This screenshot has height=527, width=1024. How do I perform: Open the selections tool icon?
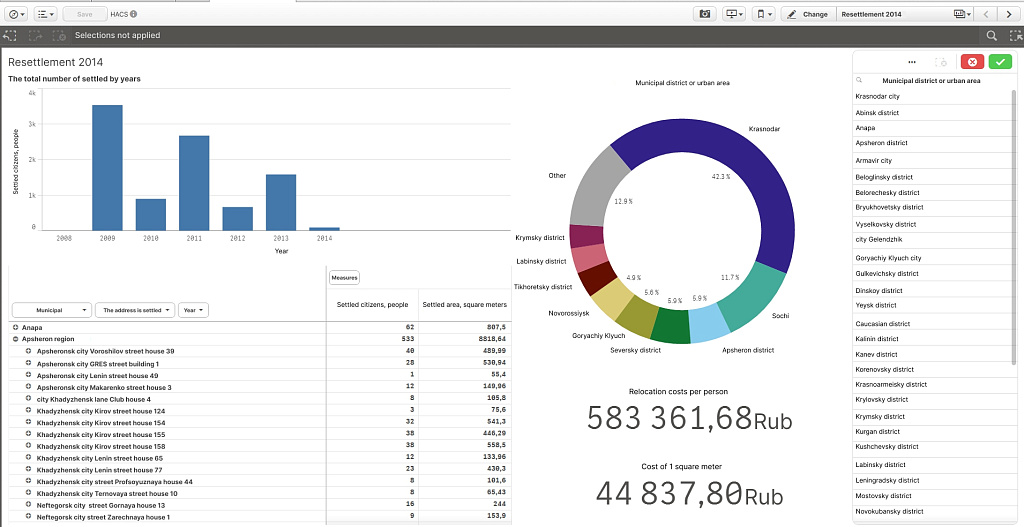point(1014,35)
